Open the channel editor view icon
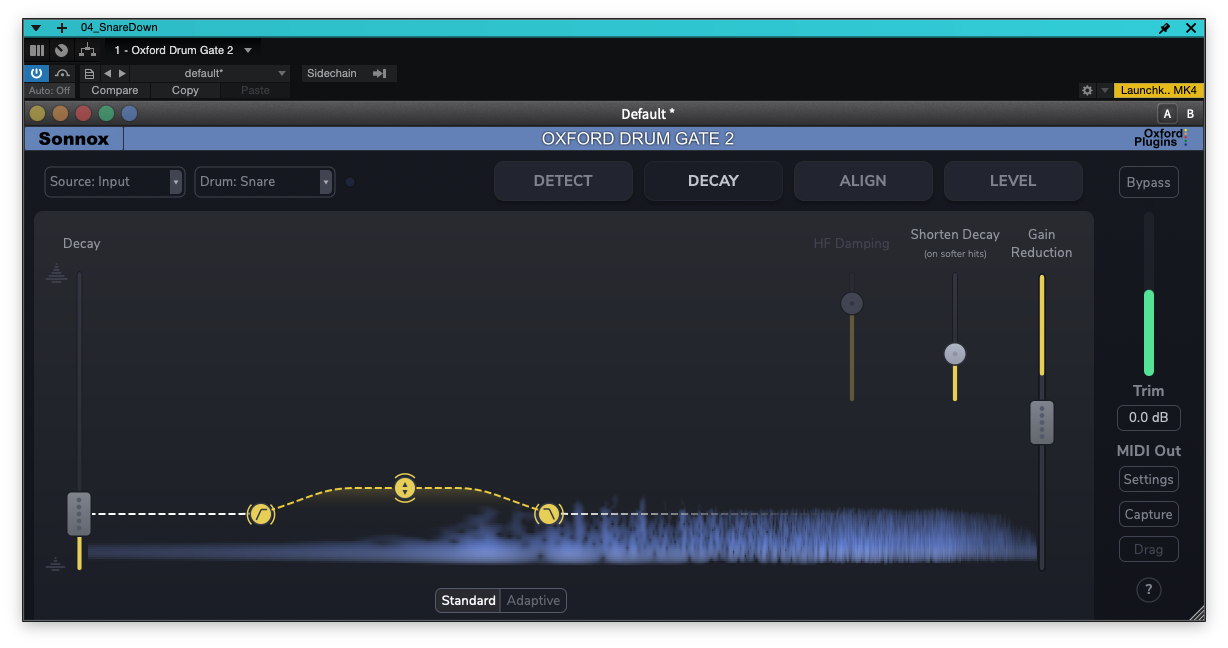The width and height of the screenshot is (1228, 648). pos(37,50)
